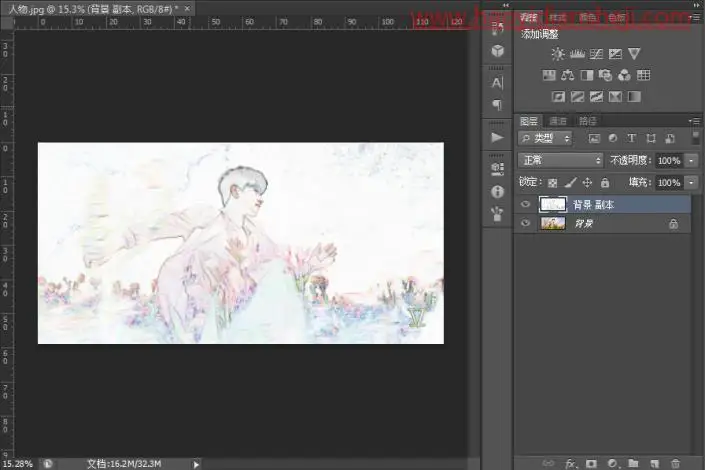Screen dimensions: 705x470
Task: Filter for shape layers
Action: [x=651, y=139]
